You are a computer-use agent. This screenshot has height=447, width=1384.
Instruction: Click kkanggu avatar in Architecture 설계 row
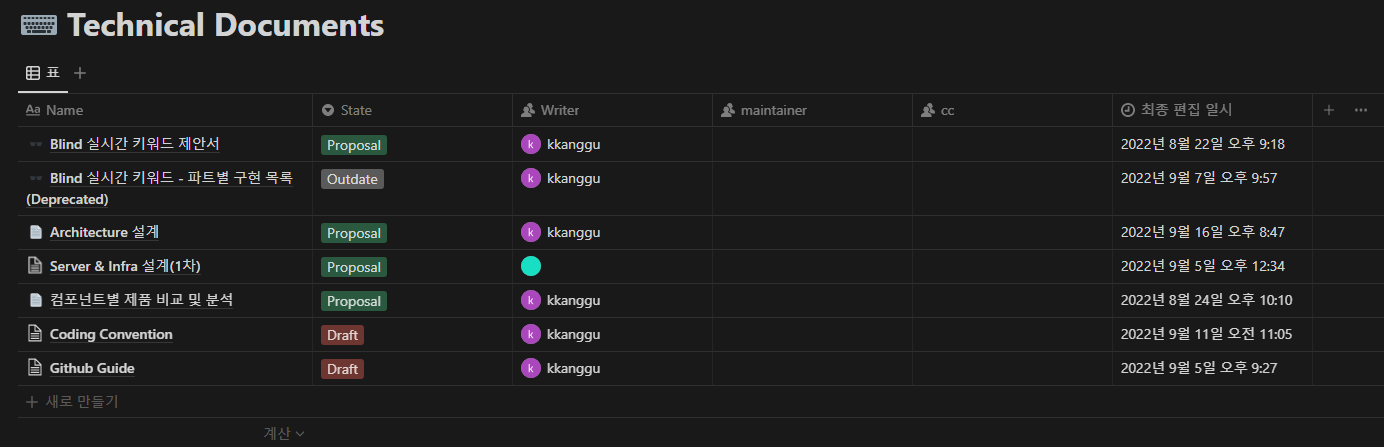click(x=531, y=232)
